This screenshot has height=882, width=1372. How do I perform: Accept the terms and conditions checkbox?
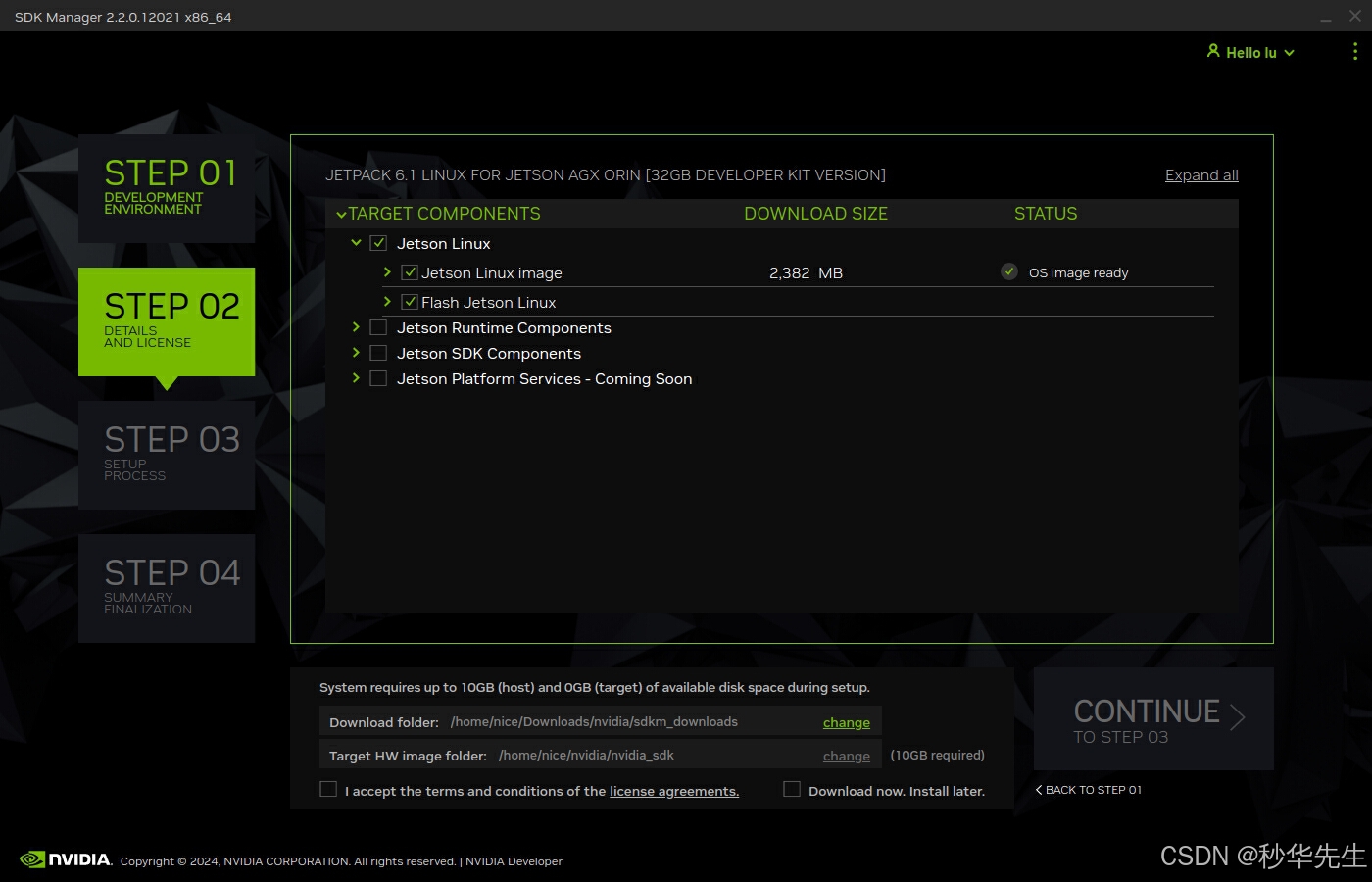[328, 789]
